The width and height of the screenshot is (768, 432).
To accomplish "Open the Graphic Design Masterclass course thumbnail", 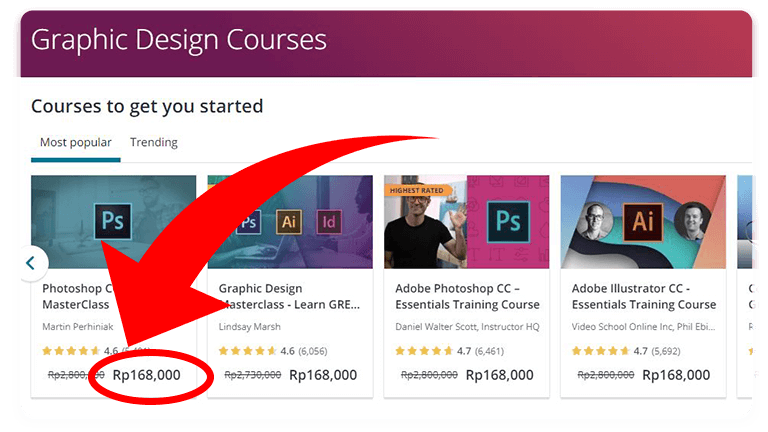I will (290, 222).
